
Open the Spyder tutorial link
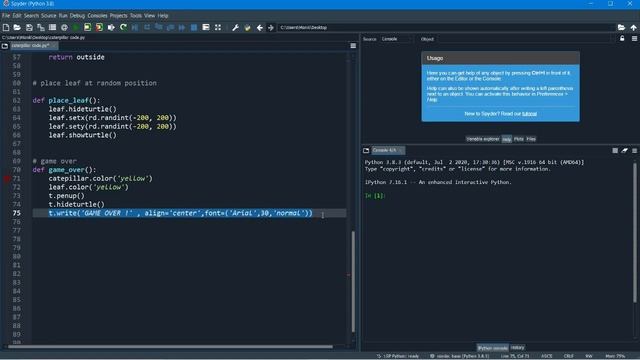[x=529, y=114]
